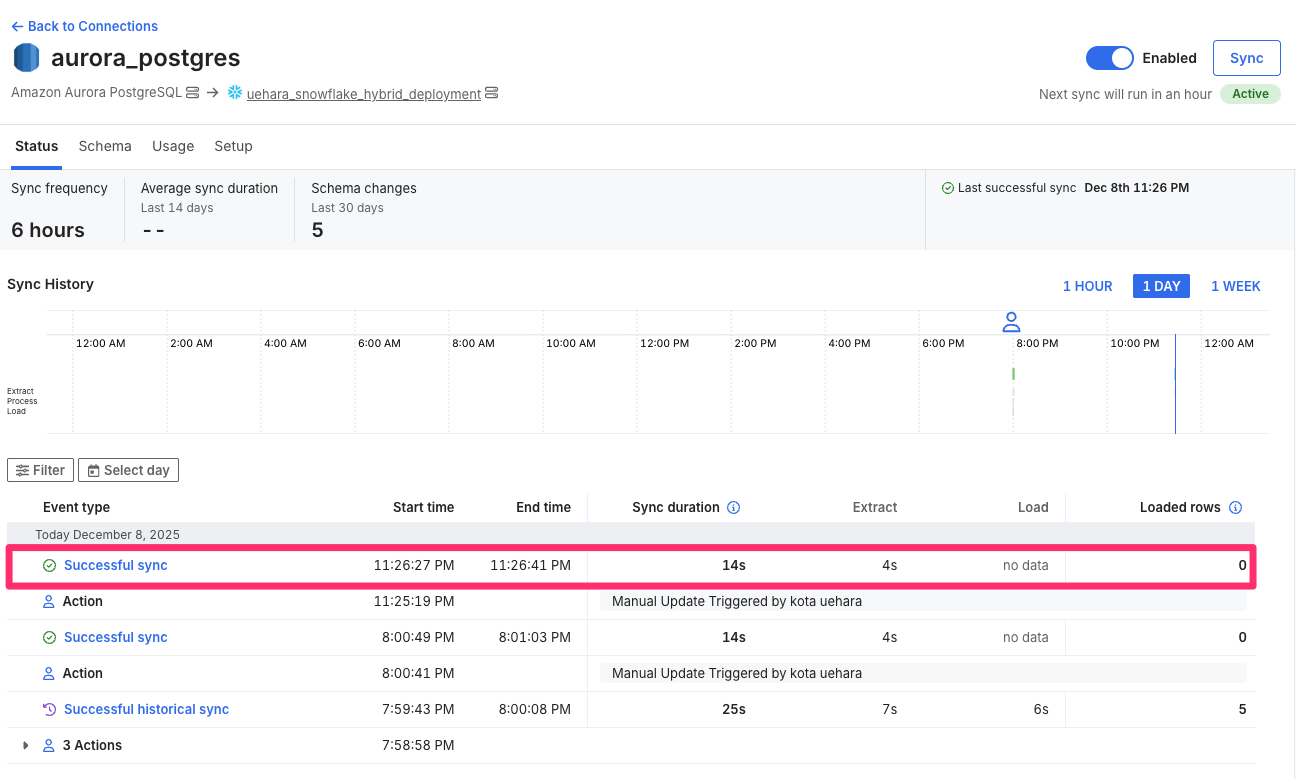Viewport: 1296px width, 779px height.
Task: Click the historical sync clock icon
Action: coord(49,709)
